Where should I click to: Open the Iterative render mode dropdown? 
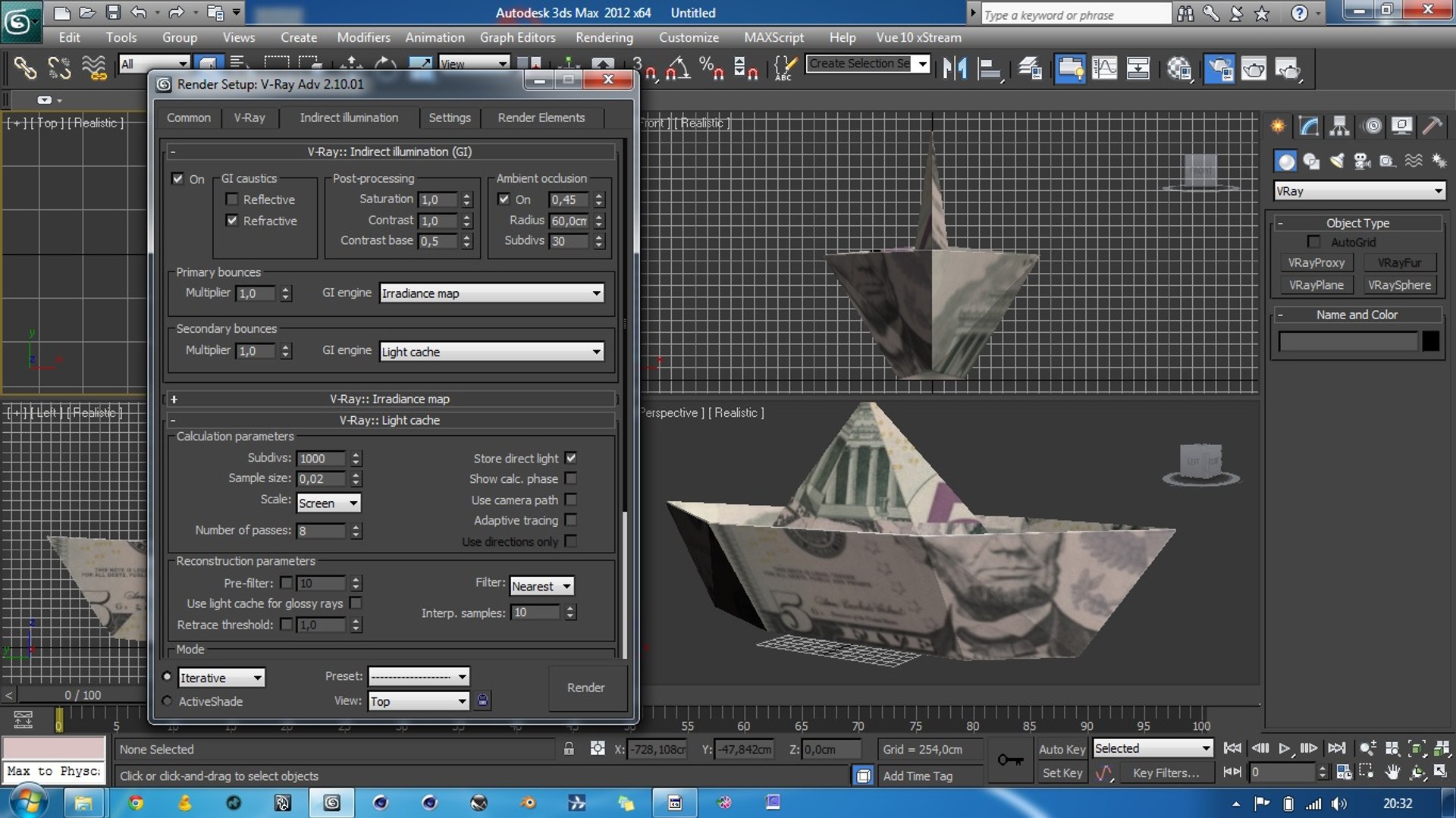tap(221, 678)
